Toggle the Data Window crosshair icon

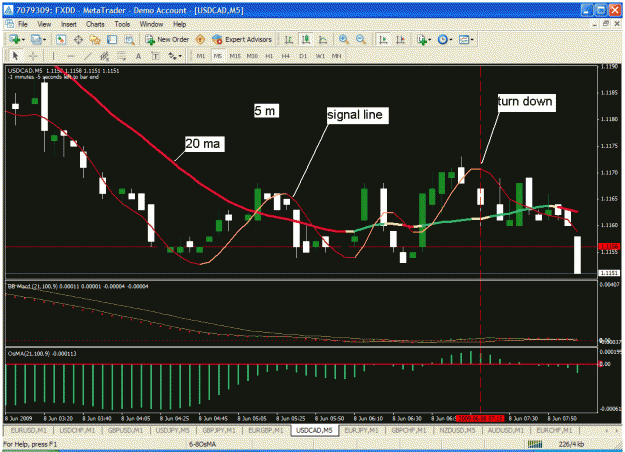[x=78, y=39]
